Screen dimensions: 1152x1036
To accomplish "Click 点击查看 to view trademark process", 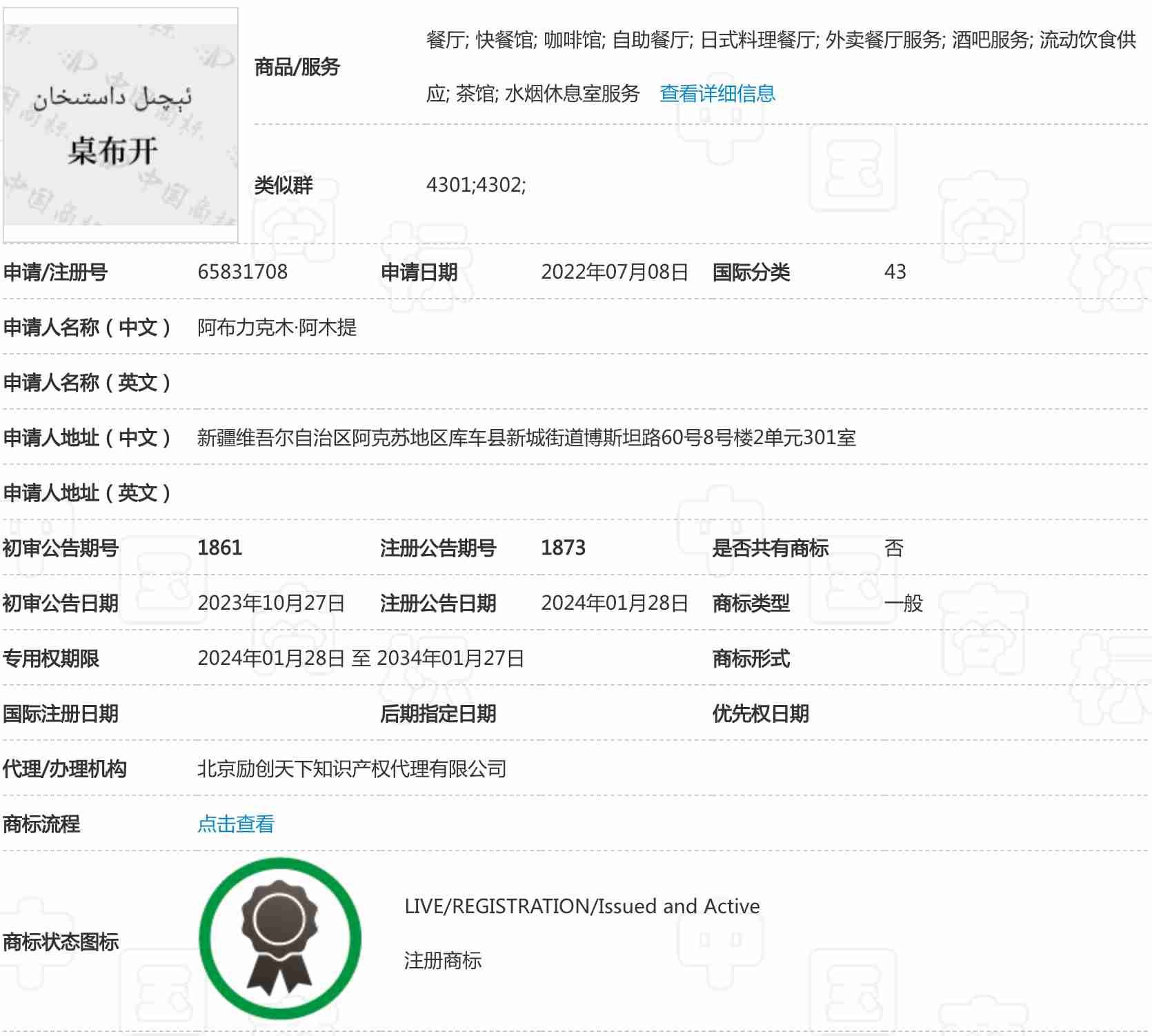I will (x=235, y=824).
